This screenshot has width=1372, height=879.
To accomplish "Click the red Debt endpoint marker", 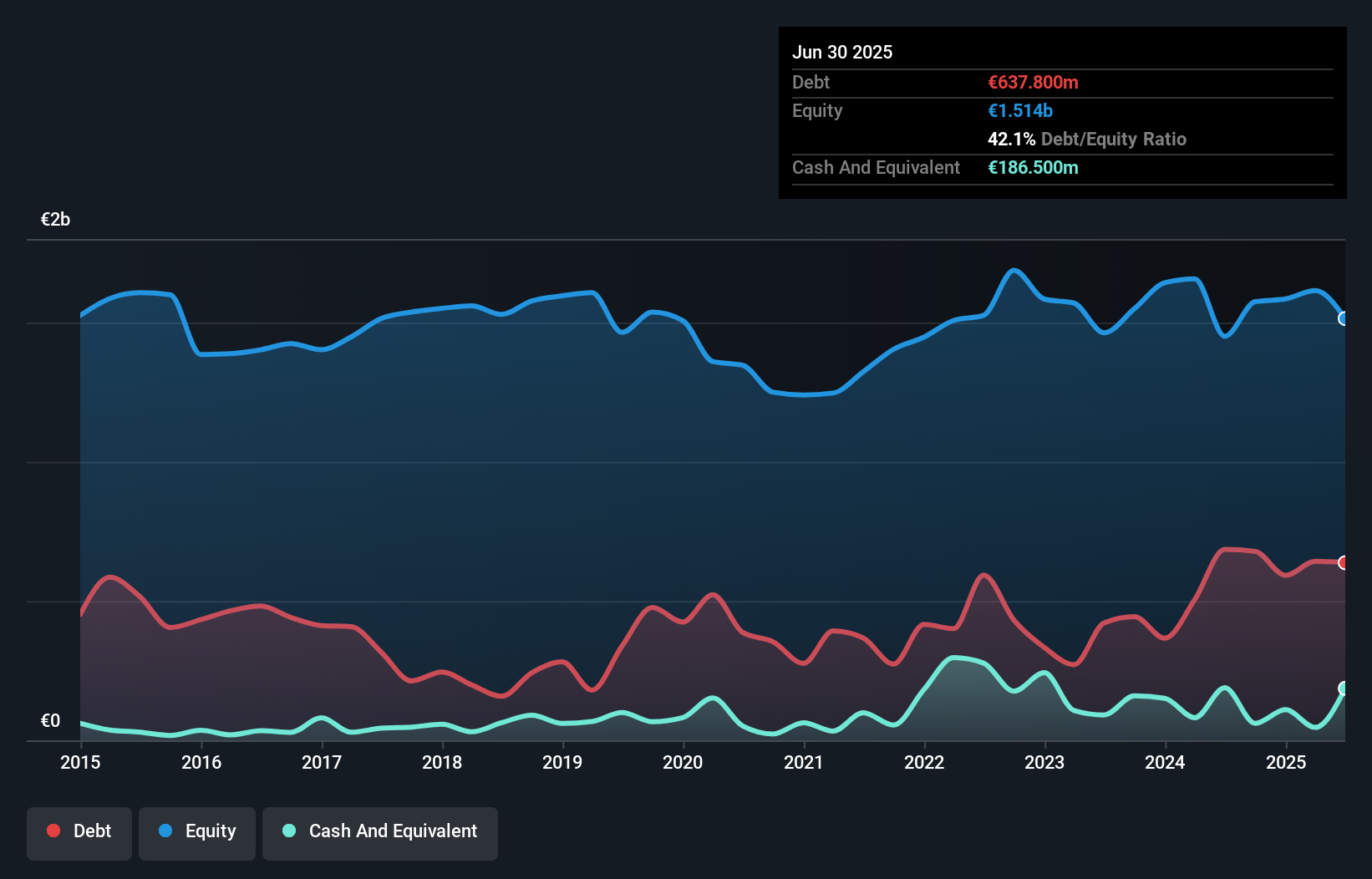I will [x=1344, y=562].
